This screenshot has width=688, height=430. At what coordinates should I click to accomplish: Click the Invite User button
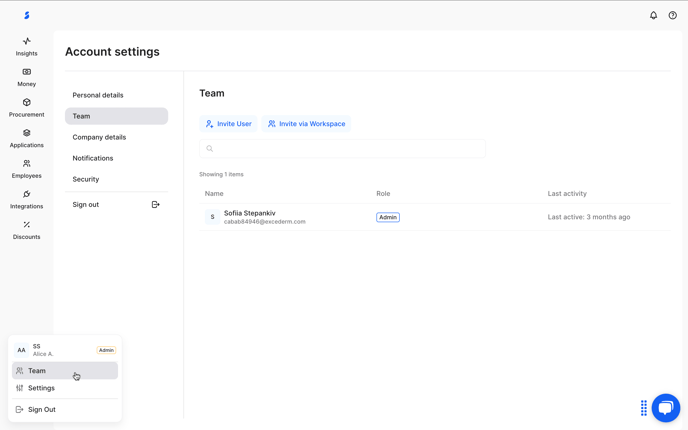[x=228, y=124]
